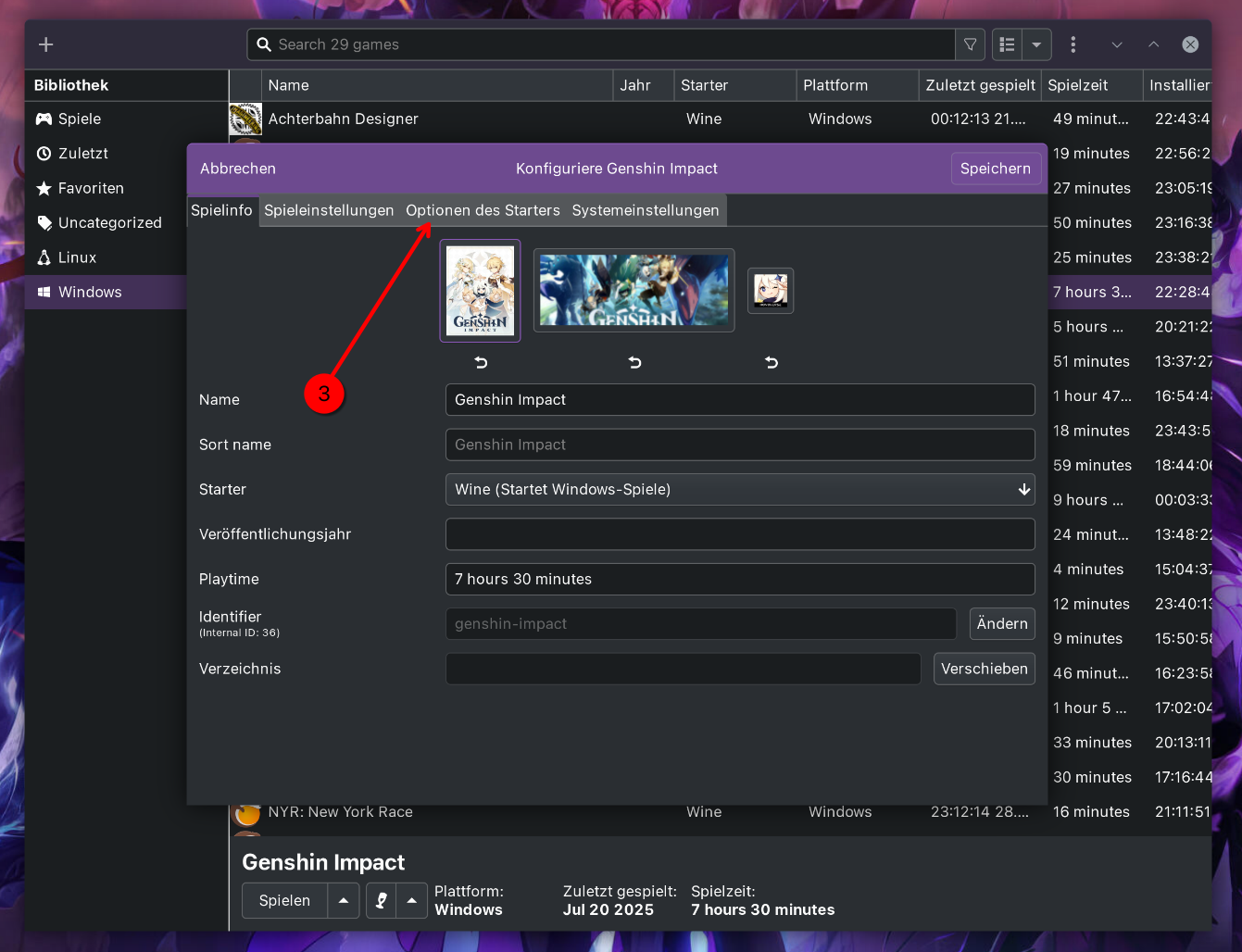Open the Starter Wine dropdown

[x=740, y=489]
